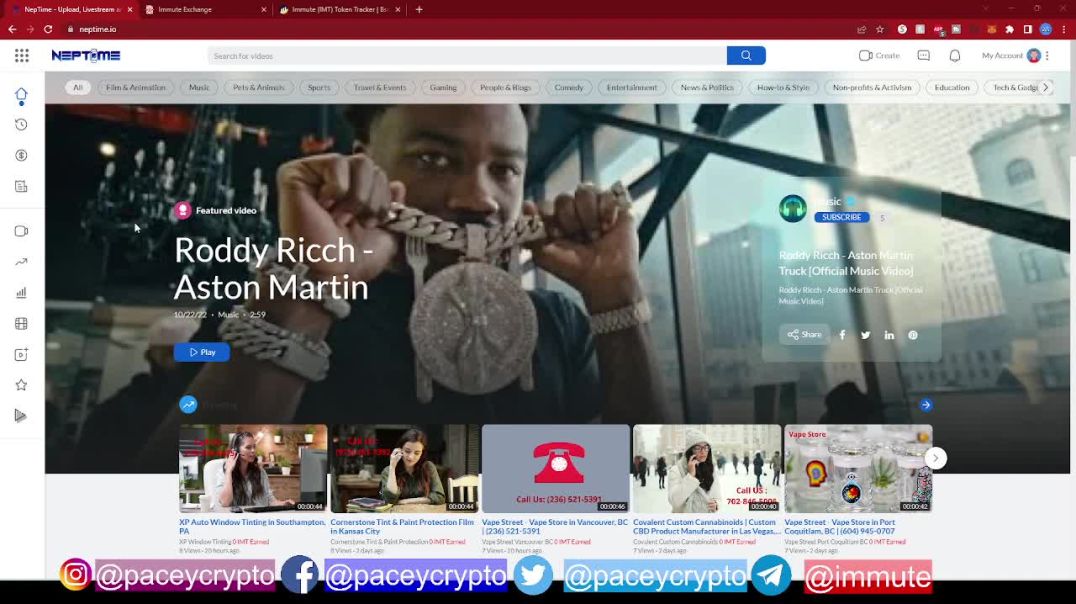Show next videos with carousel arrow

935,458
